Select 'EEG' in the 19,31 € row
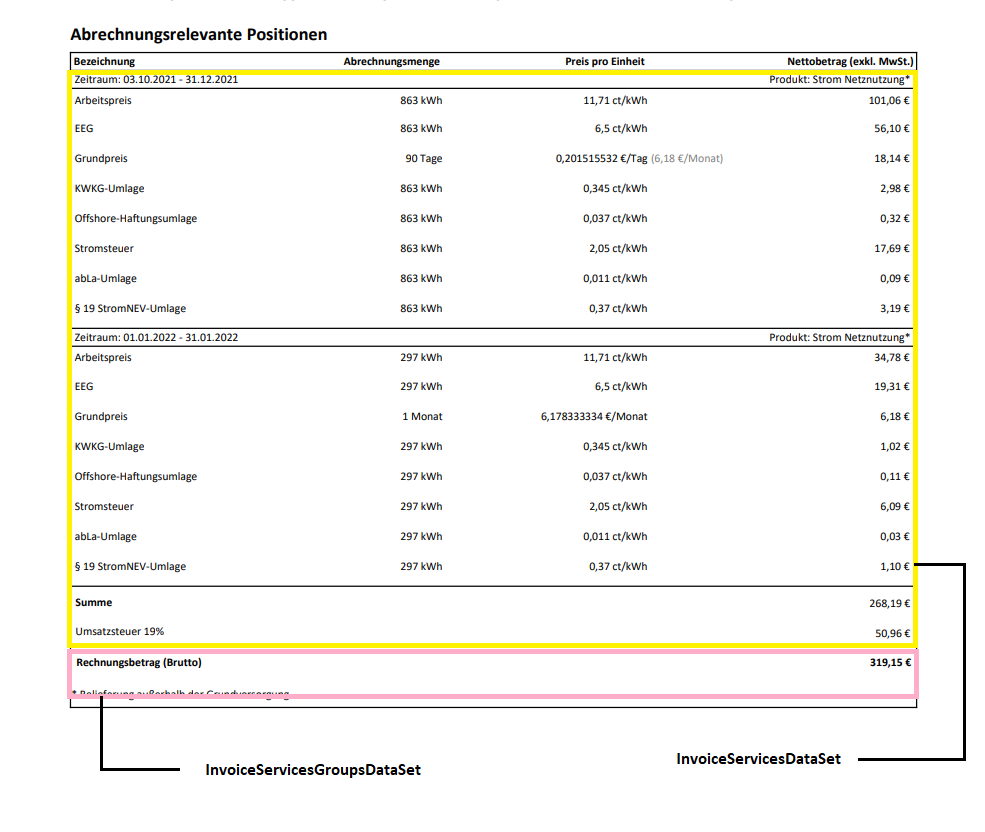Image resolution: width=985 pixels, height=832 pixels. click(x=84, y=386)
